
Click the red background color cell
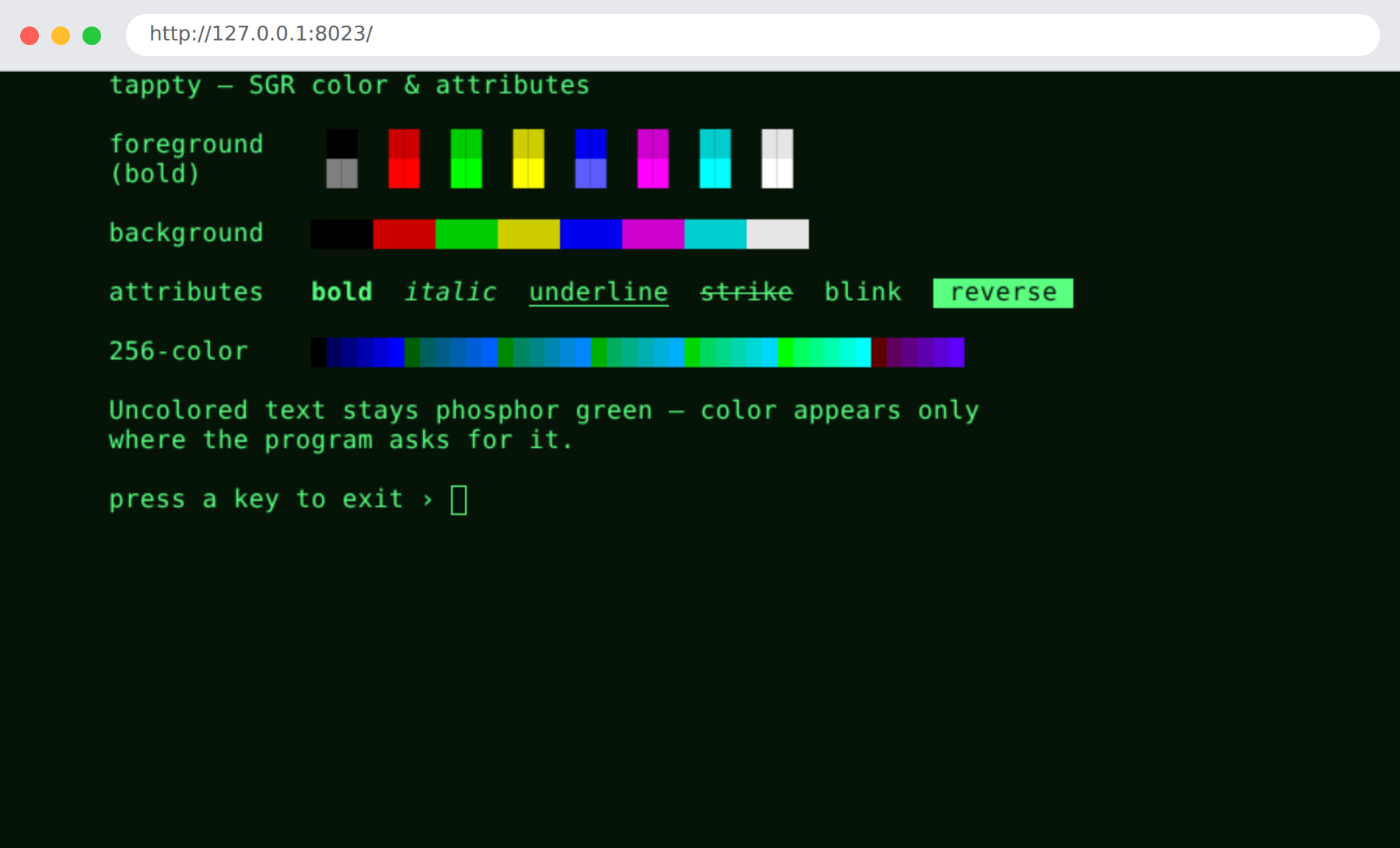tap(404, 234)
